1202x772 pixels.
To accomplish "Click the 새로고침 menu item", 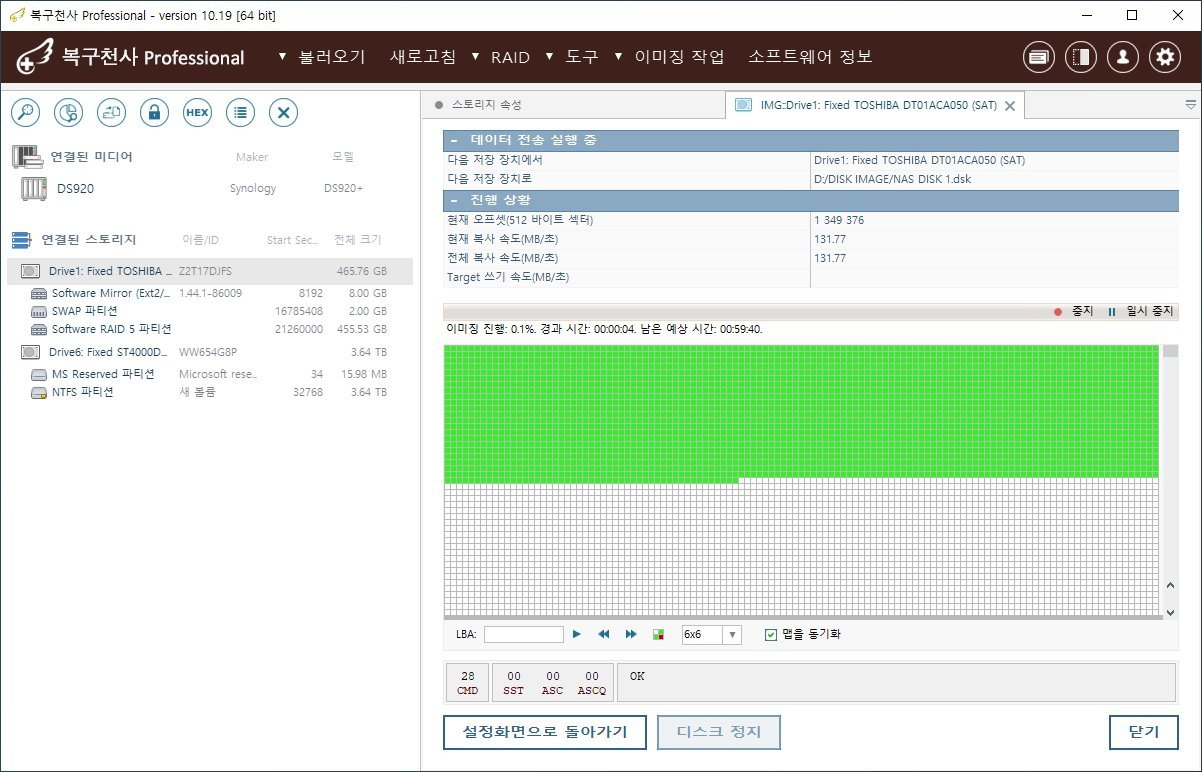I will [423, 57].
